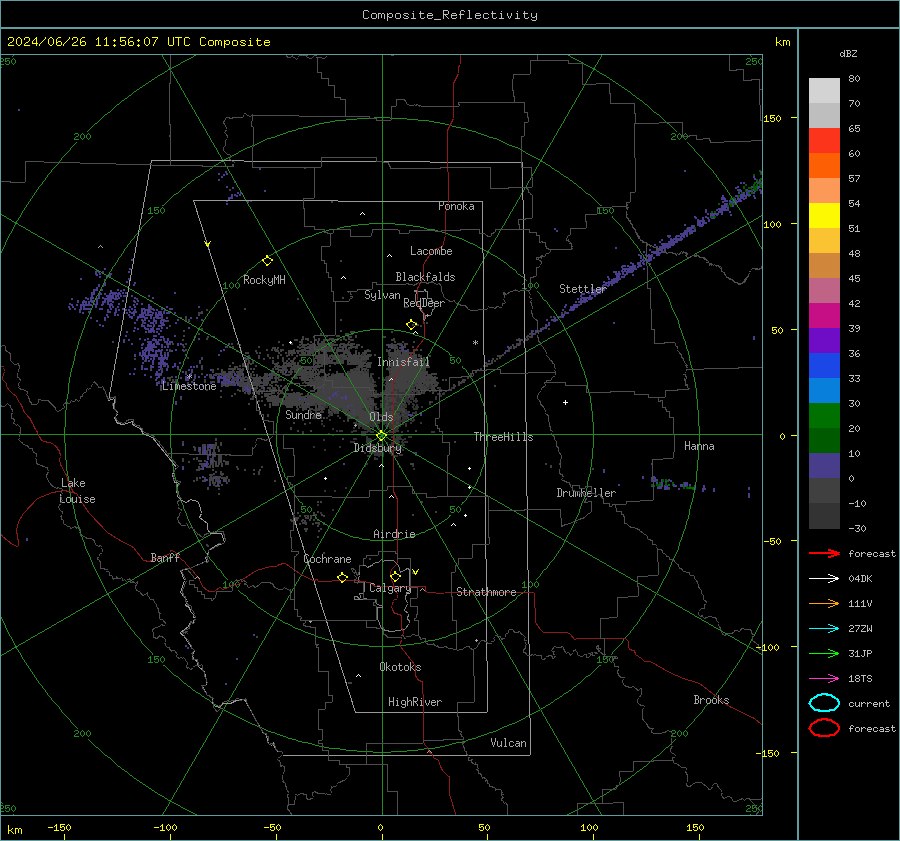
Task: Click the Lacombe label
Action: [x=431, y=251]
